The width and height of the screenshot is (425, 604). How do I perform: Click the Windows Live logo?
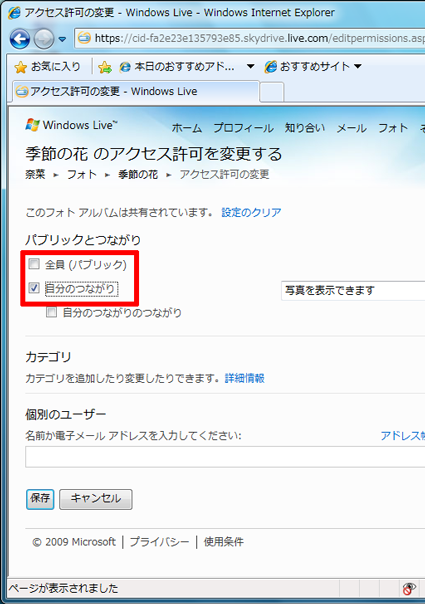tap(71, 125)
